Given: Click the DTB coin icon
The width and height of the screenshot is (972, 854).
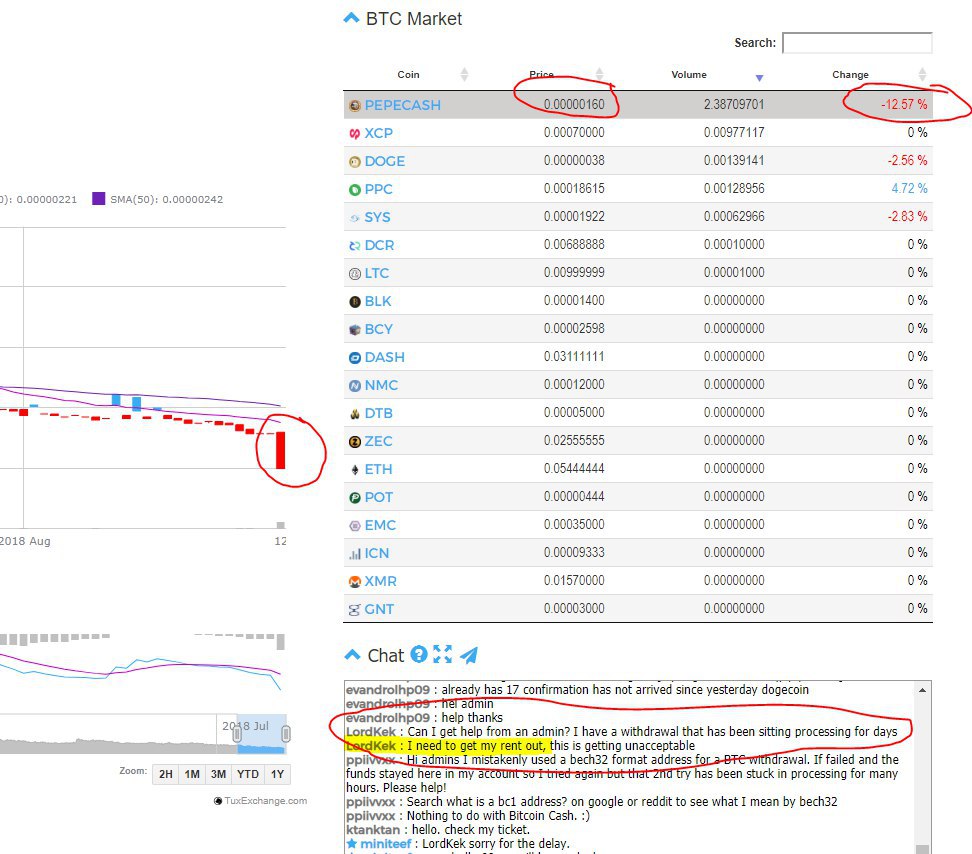Looking at the screenshot, I should pyautogui.click(x=355, y=414).
